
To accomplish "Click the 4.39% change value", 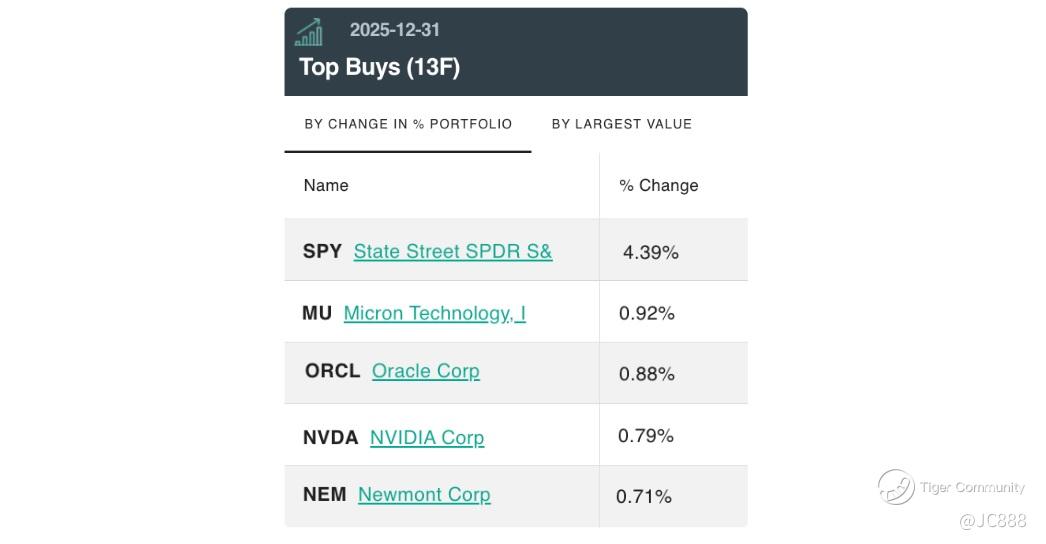I will pos(650,252).
